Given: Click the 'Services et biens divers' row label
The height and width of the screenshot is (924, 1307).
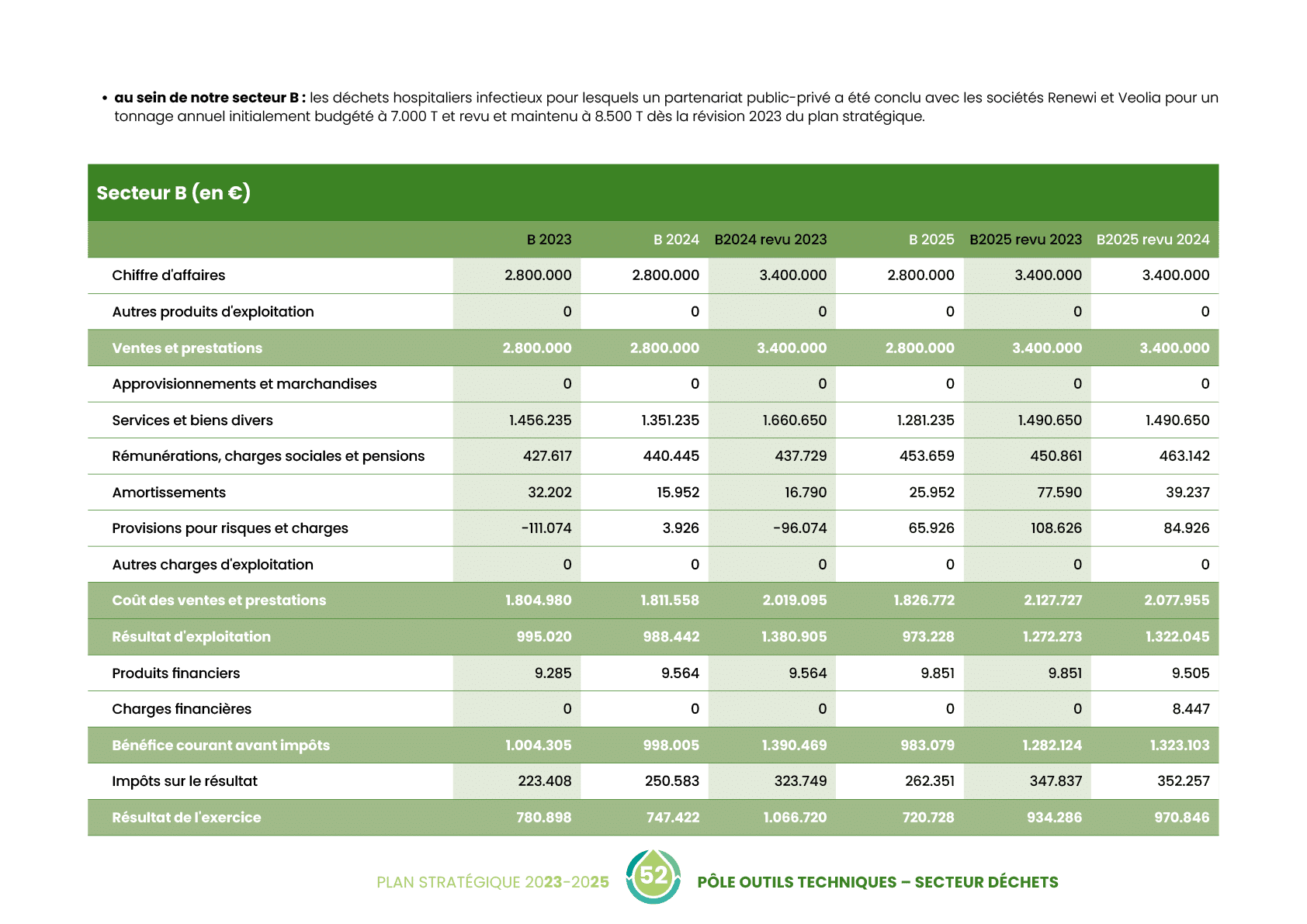Looking at the screenshot, I should pos(192,420).
